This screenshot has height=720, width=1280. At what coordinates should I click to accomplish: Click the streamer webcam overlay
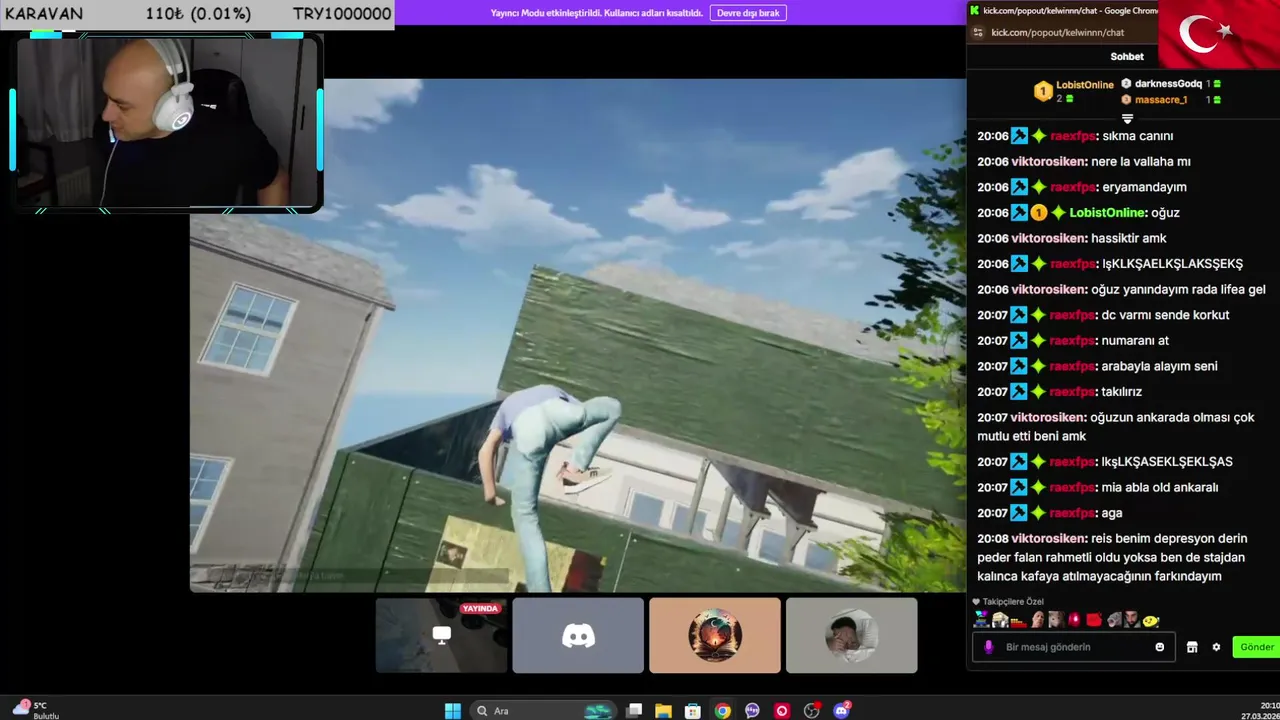click(167, 122)
